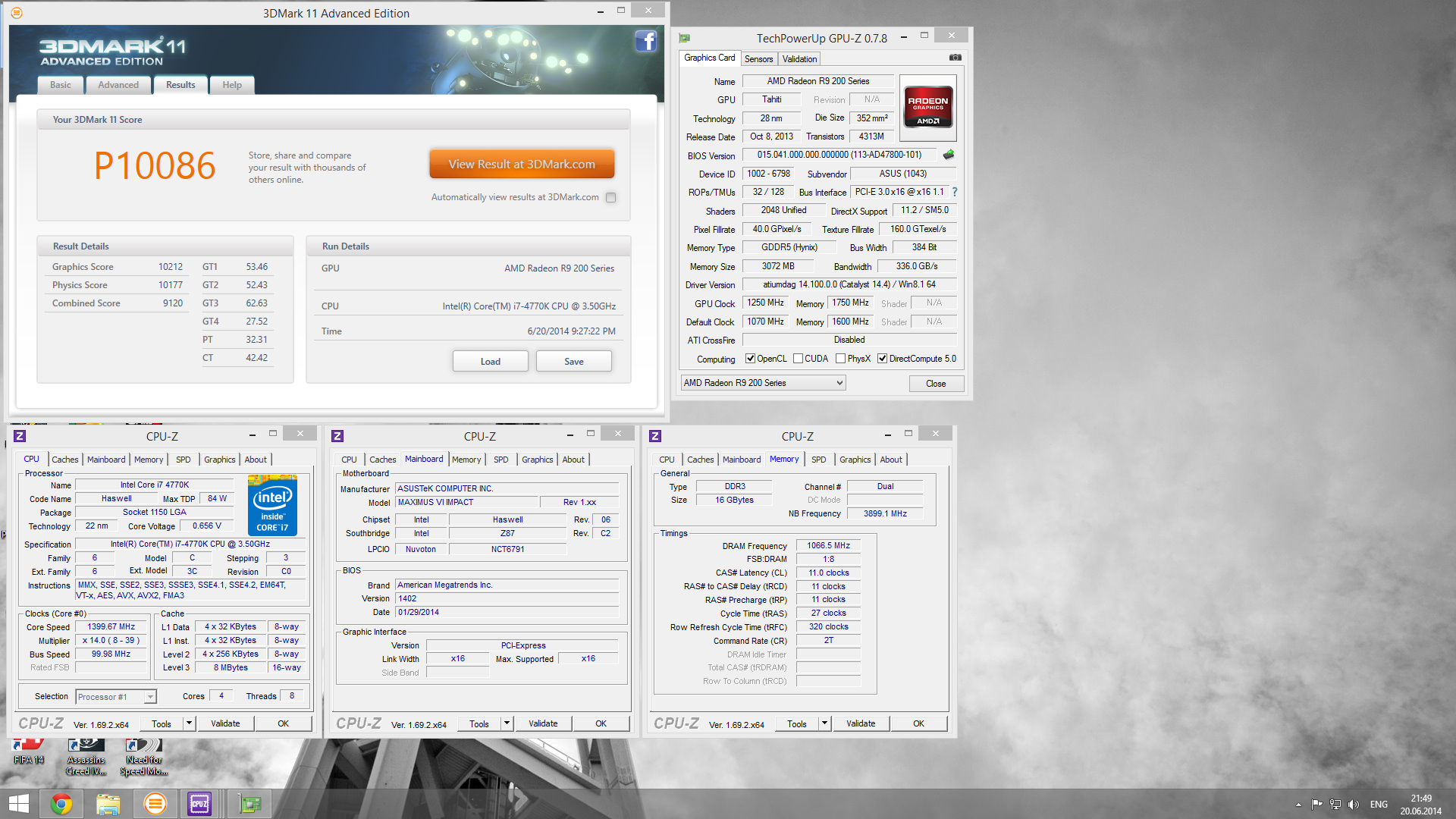This screenshot has height=819, width=1456.
Task: Show hidden tray icons arrow
Action: (x=1298, y=805)
